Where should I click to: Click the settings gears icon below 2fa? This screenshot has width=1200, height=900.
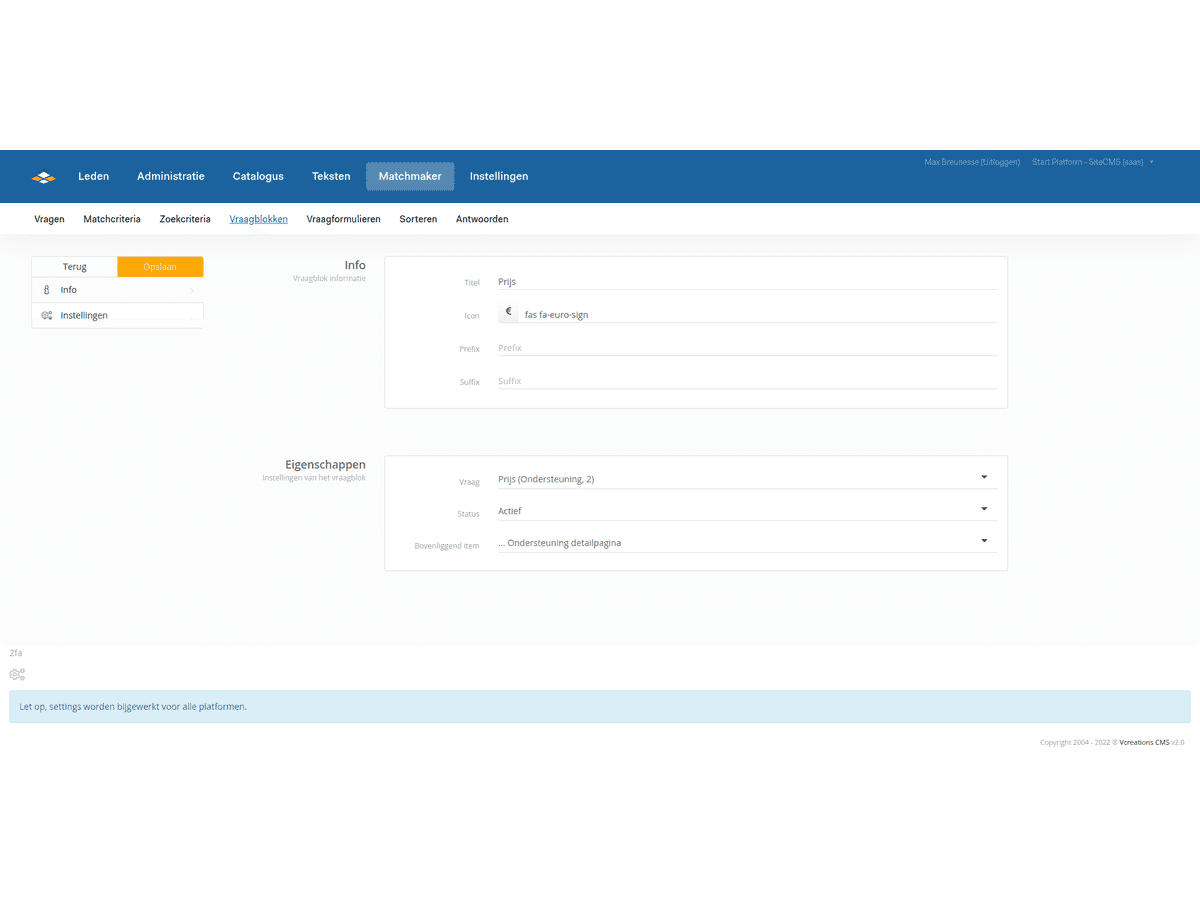(x=17, y=675)
